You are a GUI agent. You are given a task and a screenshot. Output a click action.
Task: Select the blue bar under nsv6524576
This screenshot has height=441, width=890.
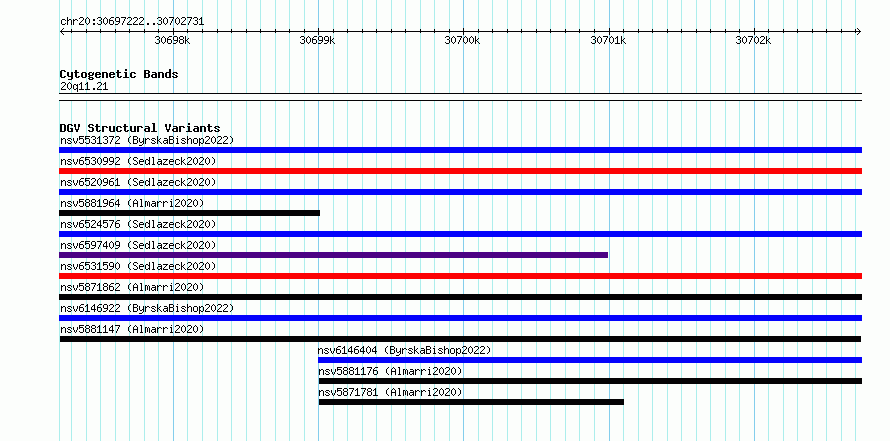coord(460,234)
